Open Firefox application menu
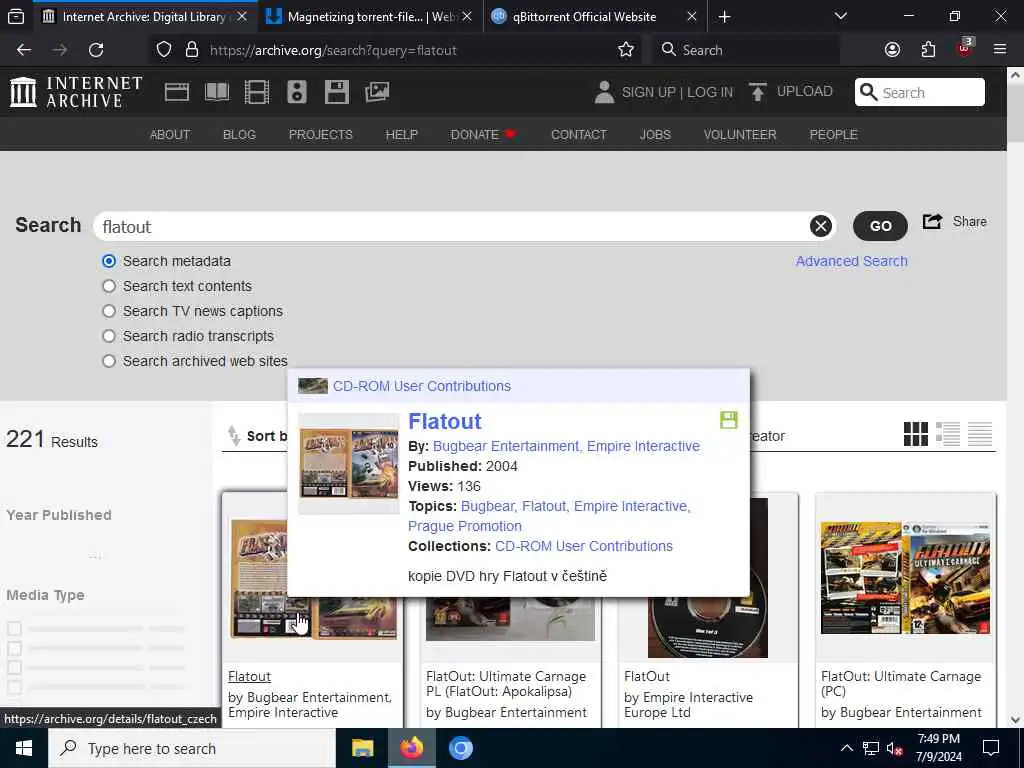Screen dimensions: 1024x768 [1000, 50]
